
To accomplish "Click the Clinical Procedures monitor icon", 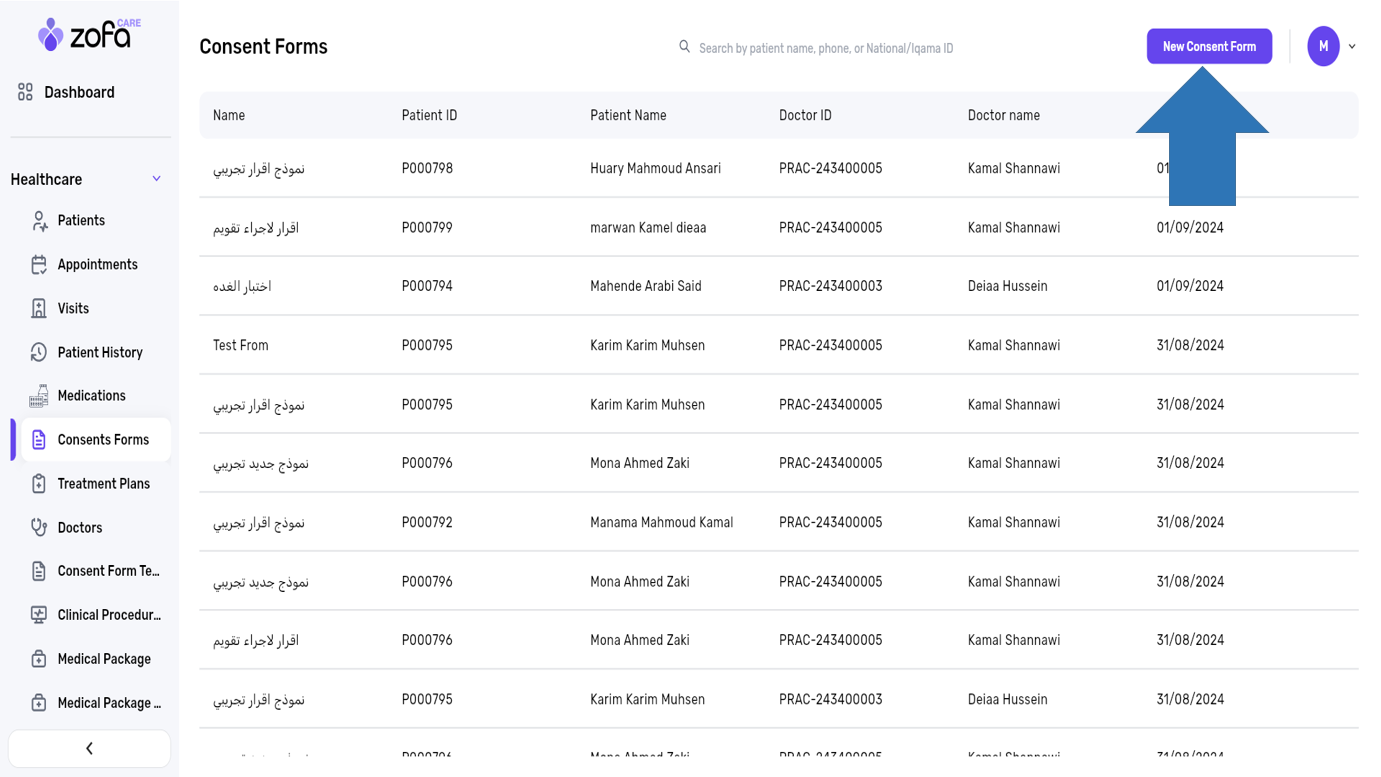I will point(39,615).
